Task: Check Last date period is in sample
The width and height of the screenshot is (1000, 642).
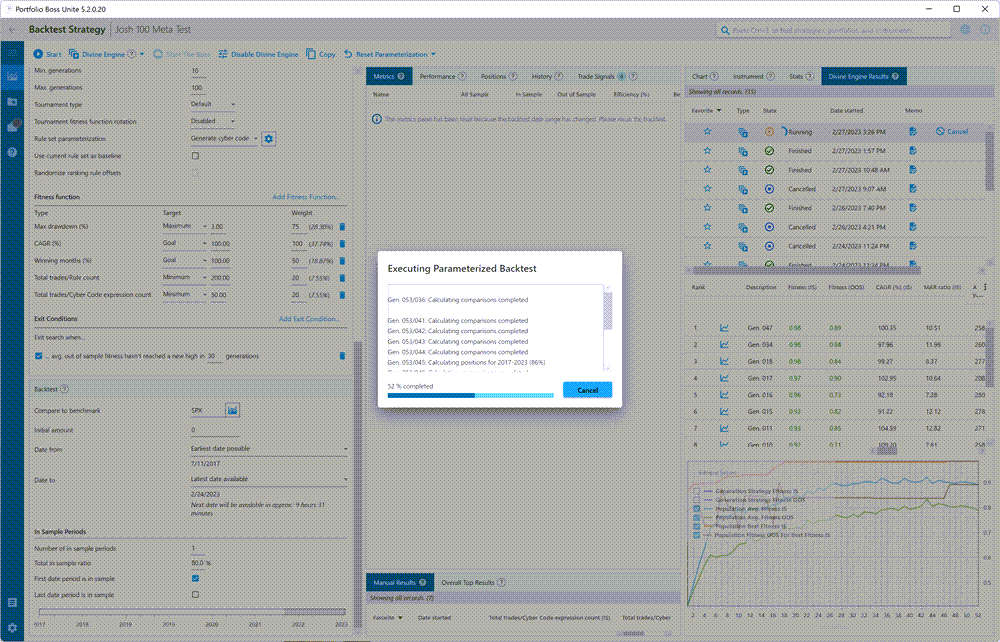Action: click(195, 594)
